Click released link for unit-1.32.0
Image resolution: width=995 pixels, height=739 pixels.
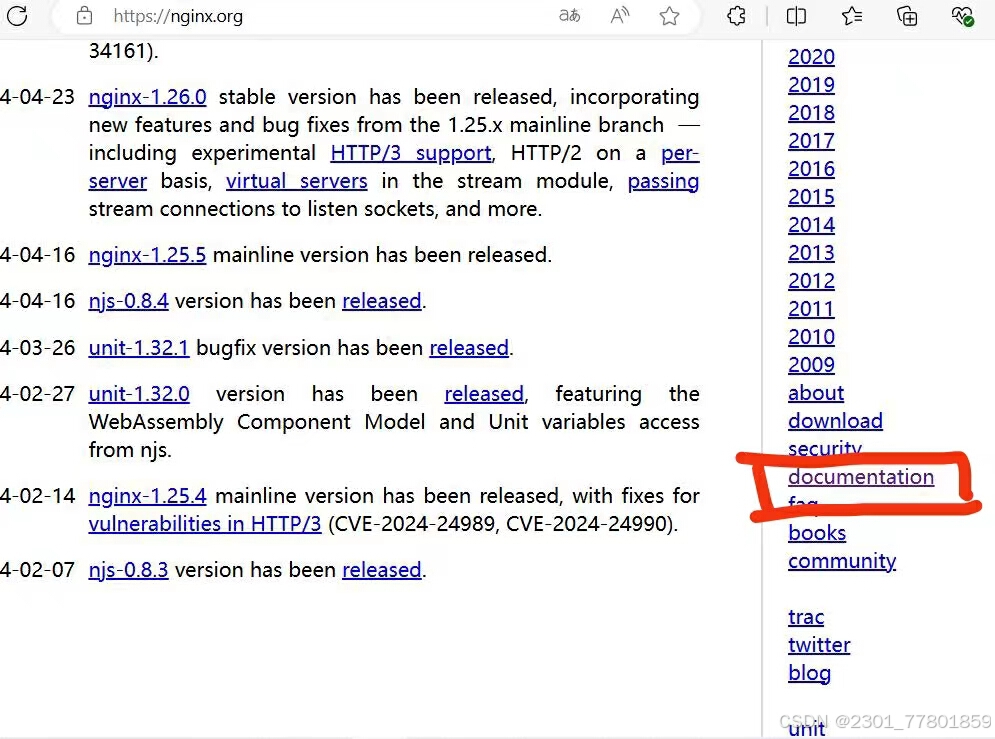[x=484, y=394]
